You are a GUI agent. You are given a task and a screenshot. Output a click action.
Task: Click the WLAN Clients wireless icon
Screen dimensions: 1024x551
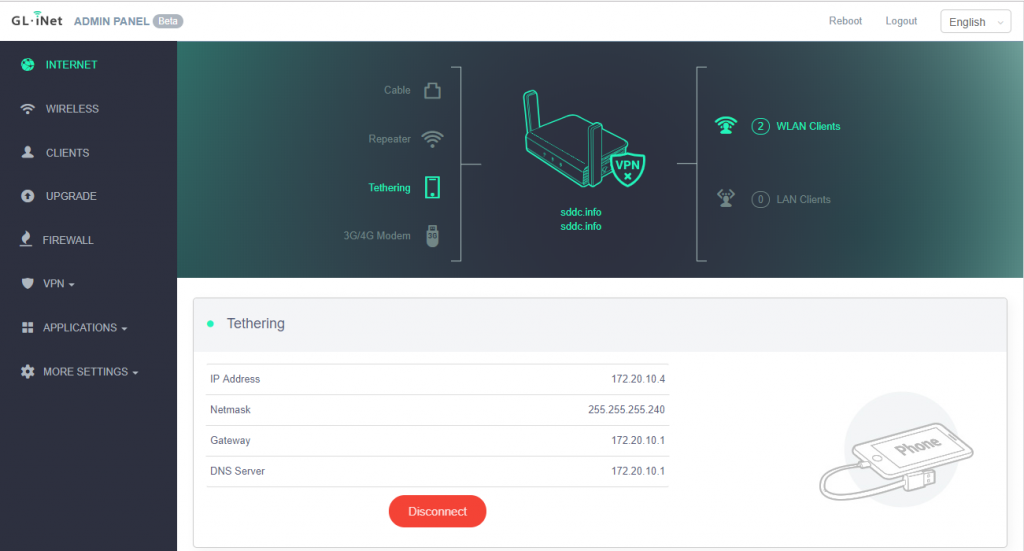pyautogui.click(x=726, y=127)
